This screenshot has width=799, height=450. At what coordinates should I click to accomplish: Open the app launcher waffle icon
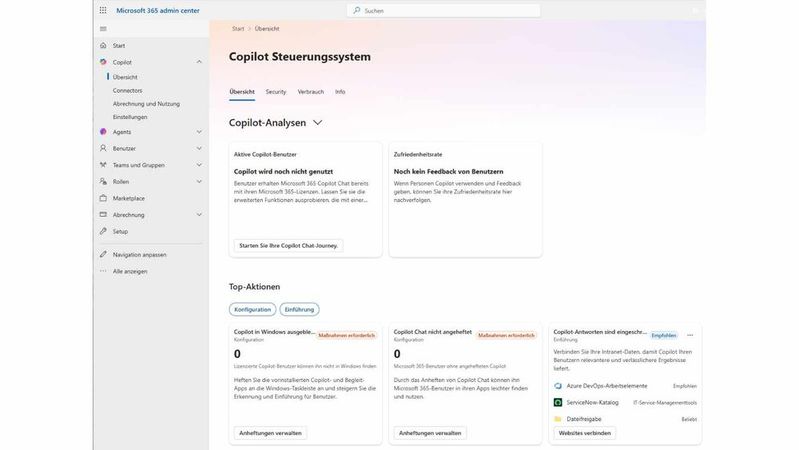pyautogui.click(x=103, y=10)
